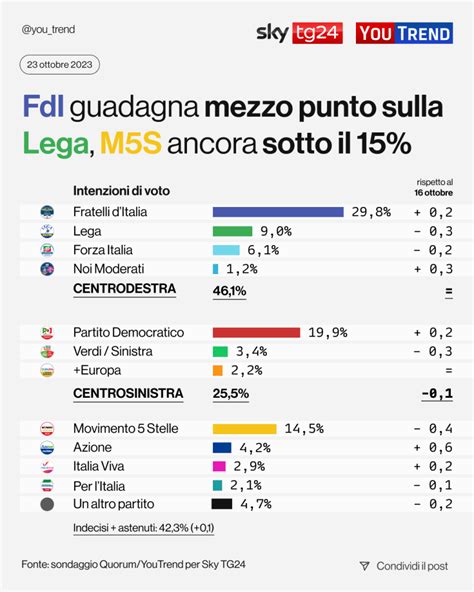
Task: Click the YouTrend logo
Action: 404,33
